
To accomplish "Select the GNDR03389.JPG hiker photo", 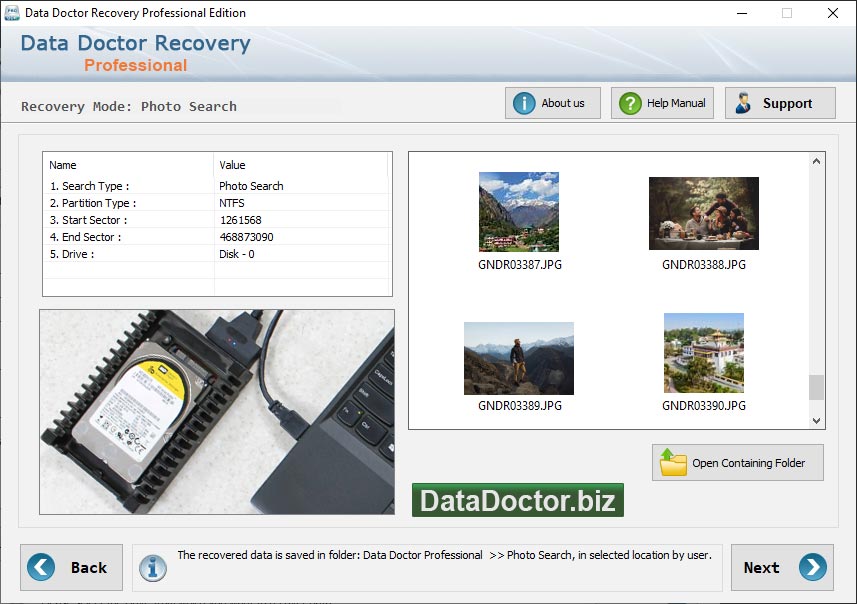I will (x=518, y=358).
